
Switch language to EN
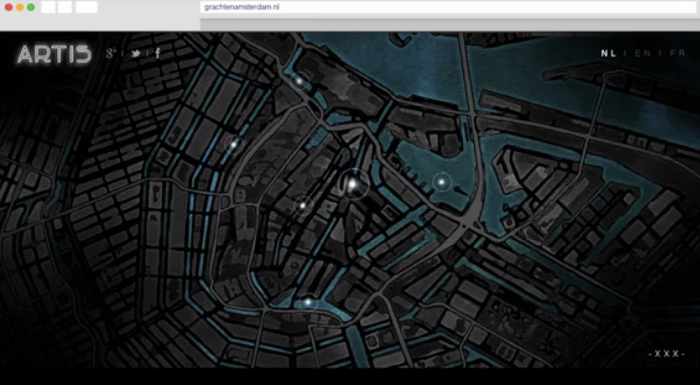[x=643, y=53]
